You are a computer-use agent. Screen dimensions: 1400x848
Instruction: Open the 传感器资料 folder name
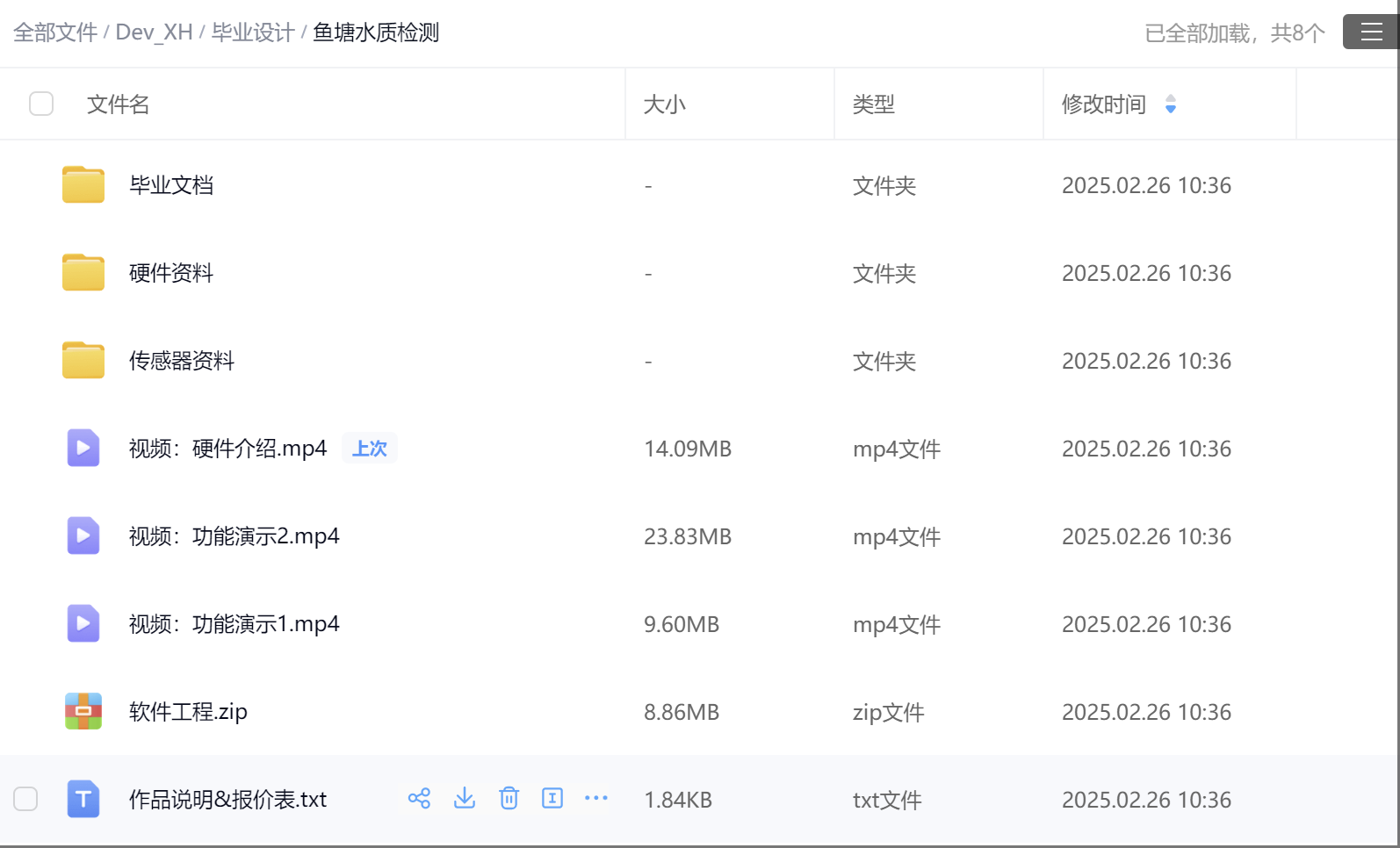coord(182,361)
